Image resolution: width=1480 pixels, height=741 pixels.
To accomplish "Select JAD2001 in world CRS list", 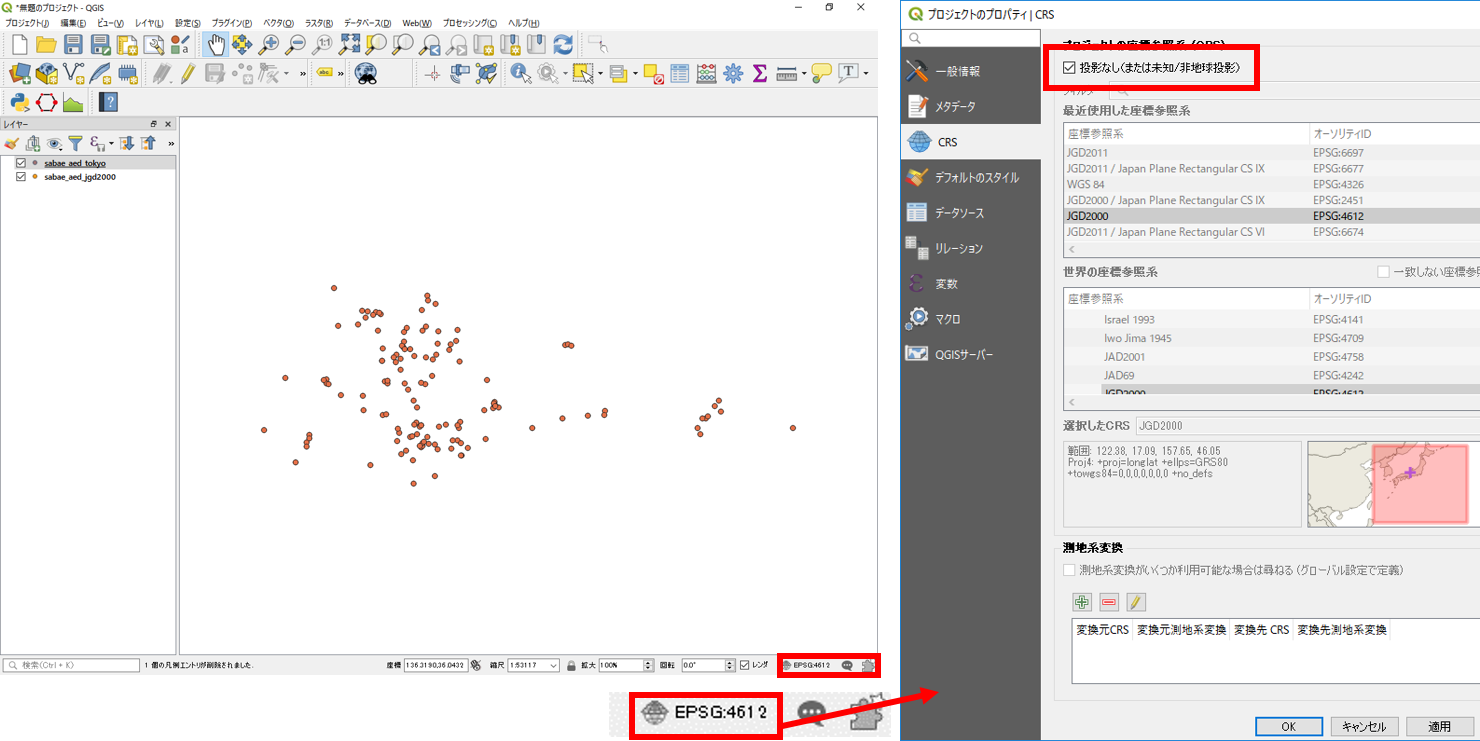I will [1271, 357].
